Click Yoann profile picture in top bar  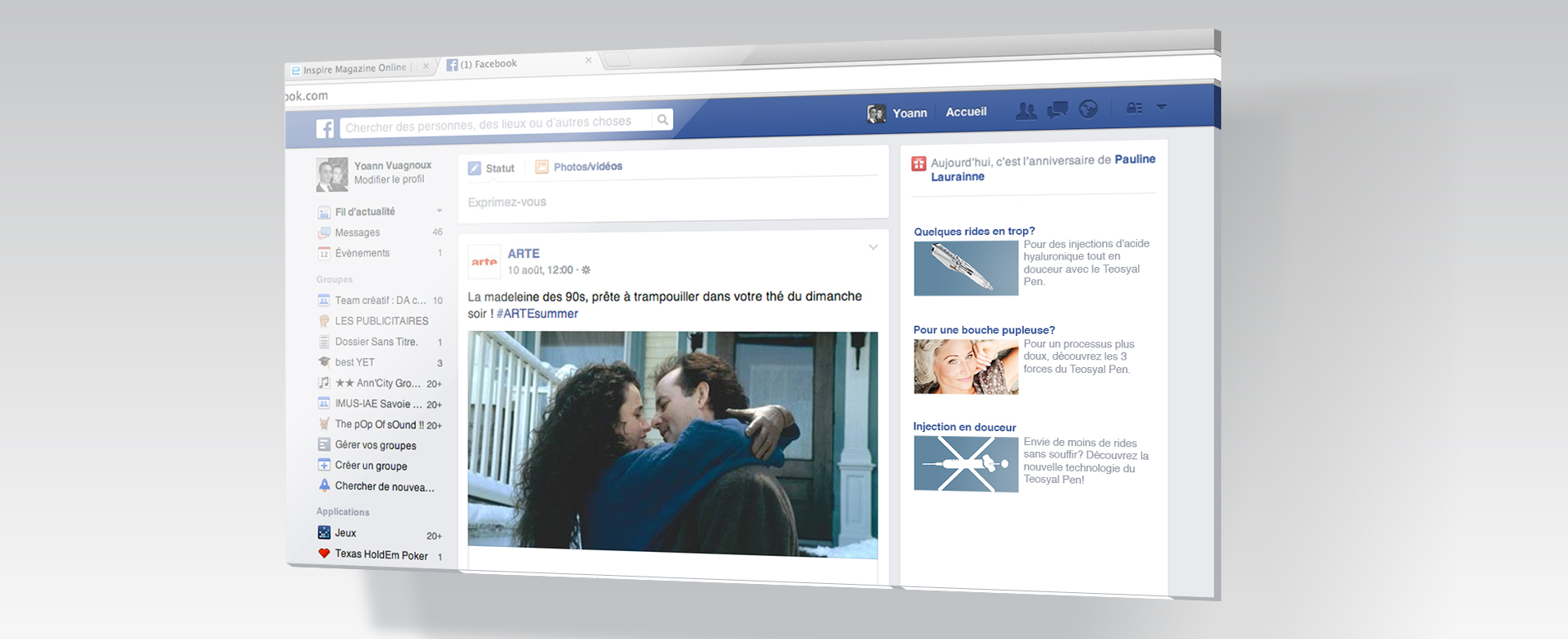coord(877,113)
